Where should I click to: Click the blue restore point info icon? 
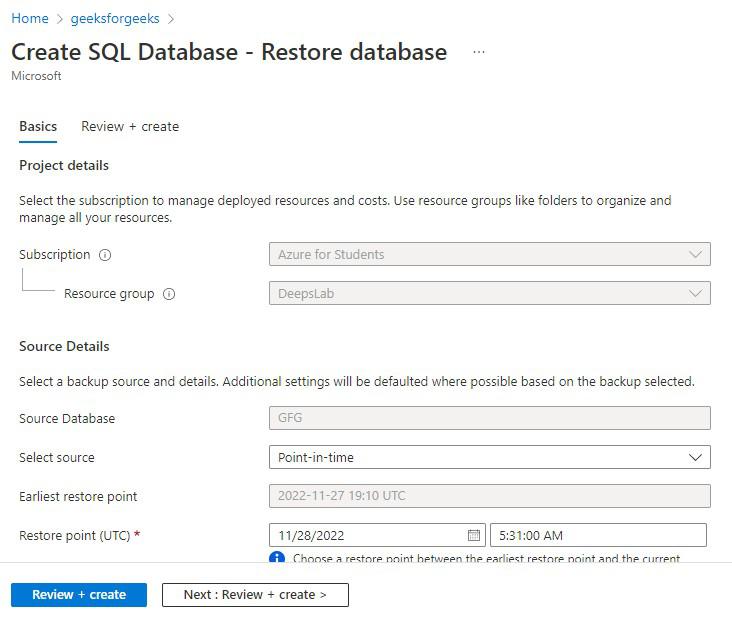point(277,558)
